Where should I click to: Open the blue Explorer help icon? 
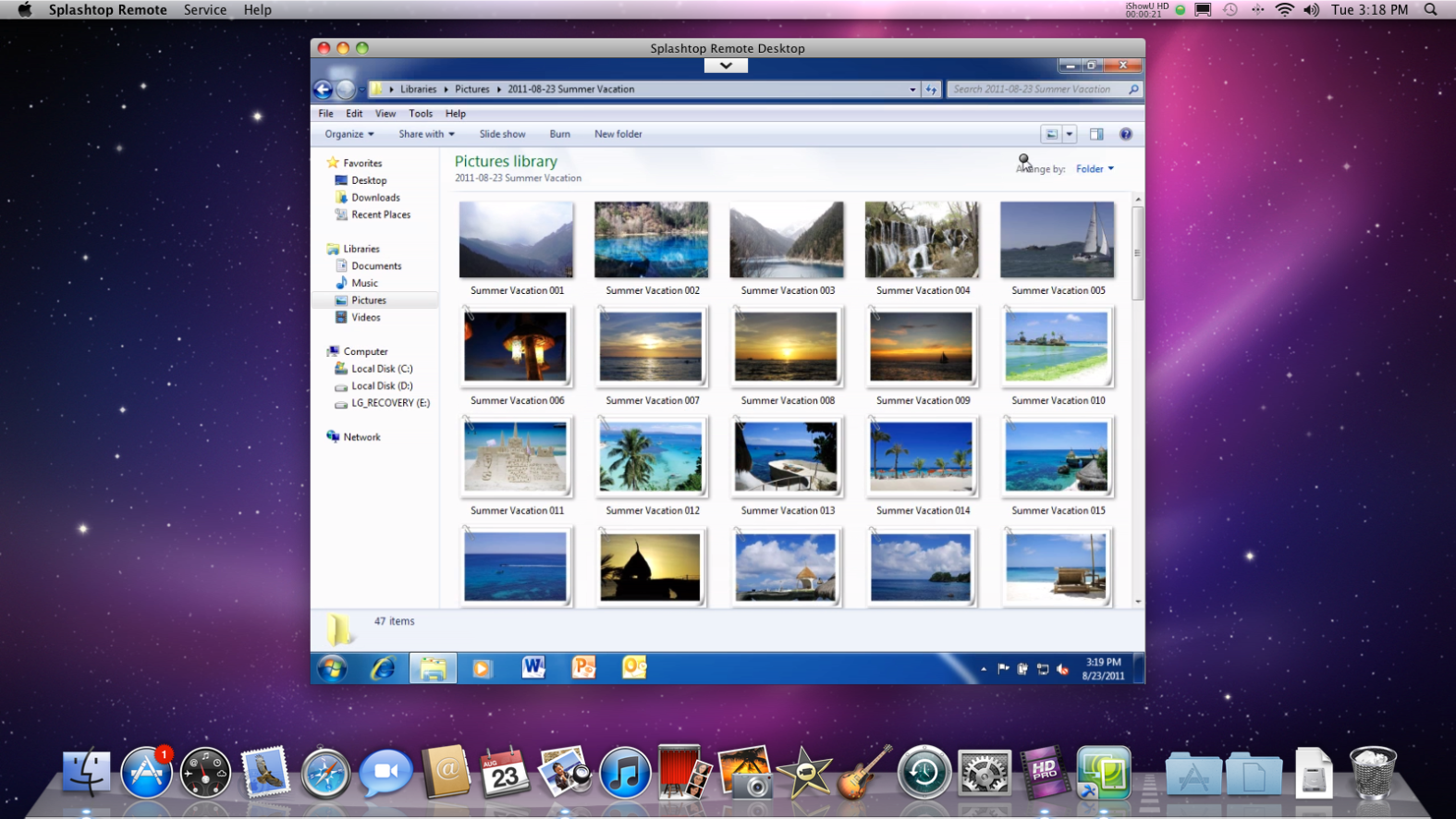1126,134
